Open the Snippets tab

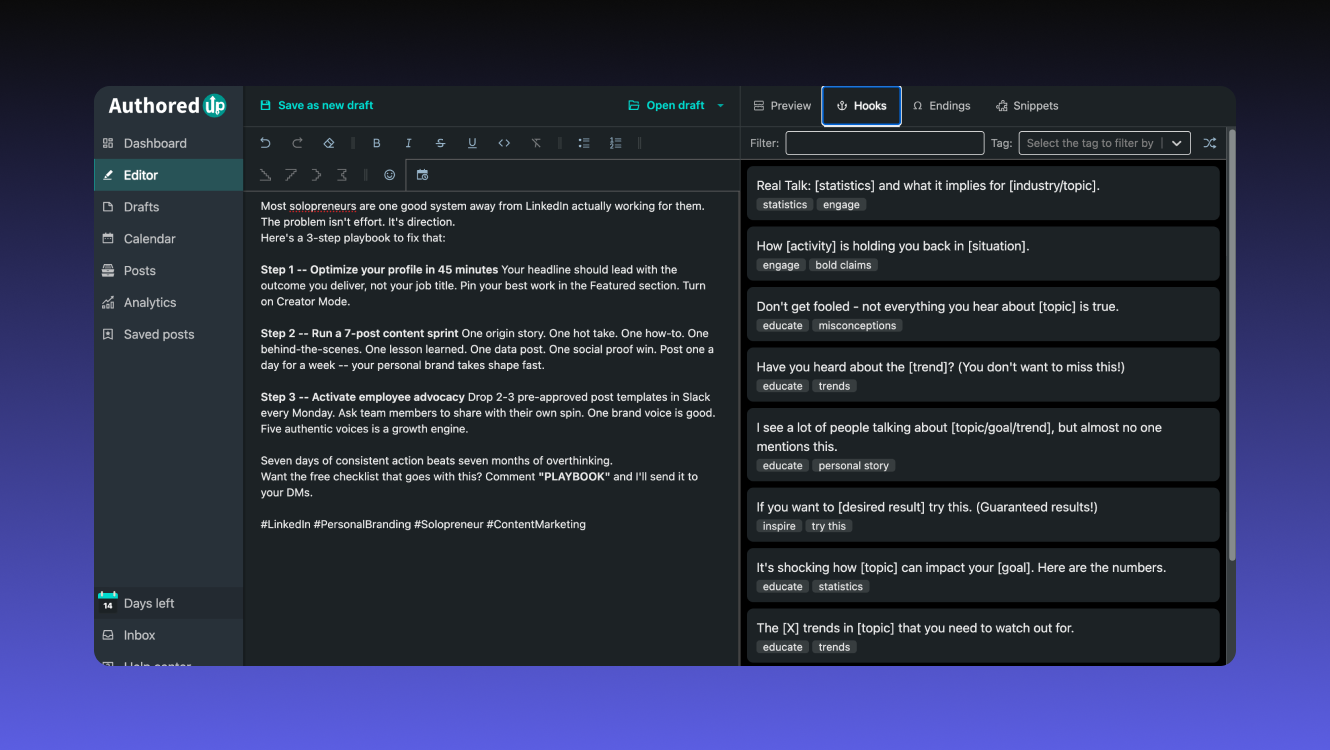coord(1027,106)
